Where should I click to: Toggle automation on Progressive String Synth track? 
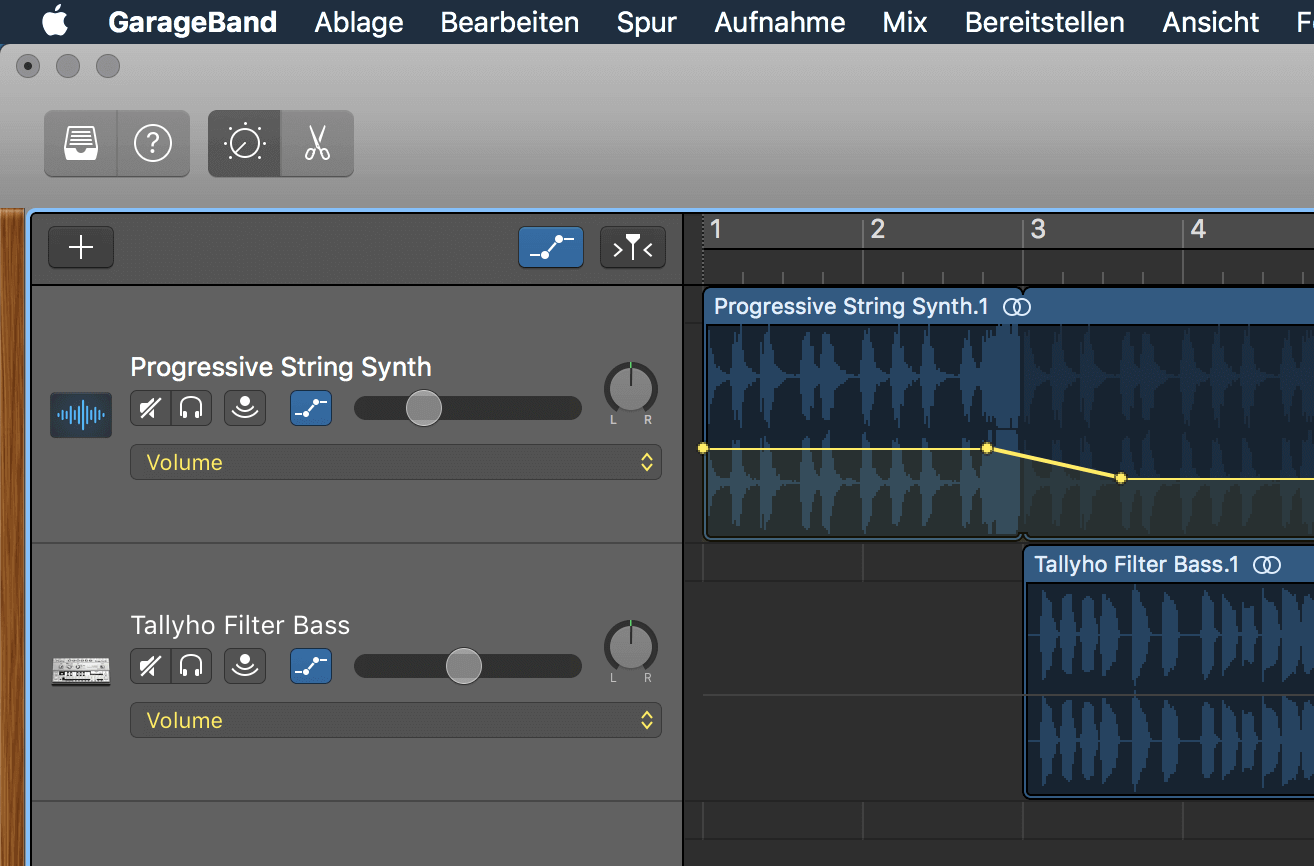click(x=311, y=408)
